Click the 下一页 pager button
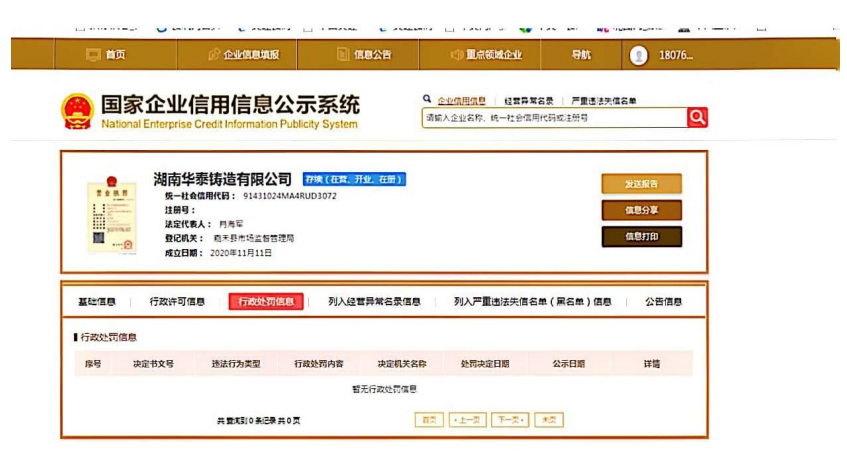 [x=510, y=420]
